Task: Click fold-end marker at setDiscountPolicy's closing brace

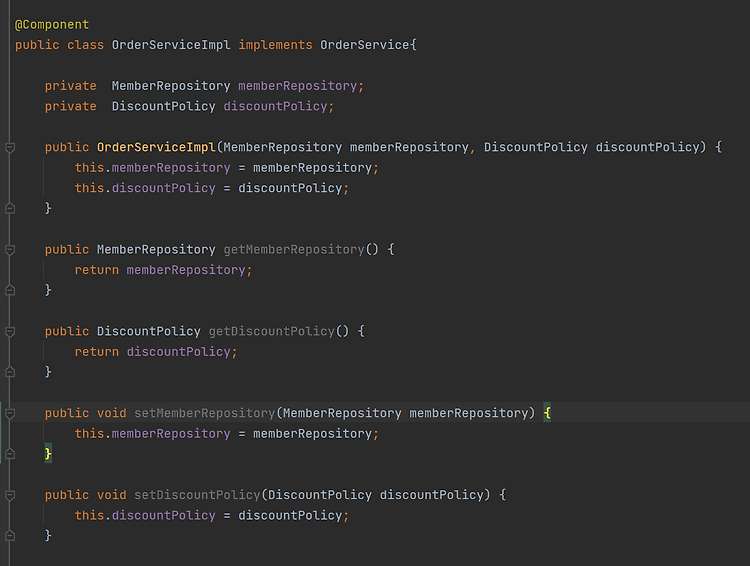Action: click(x=10, y=536)
